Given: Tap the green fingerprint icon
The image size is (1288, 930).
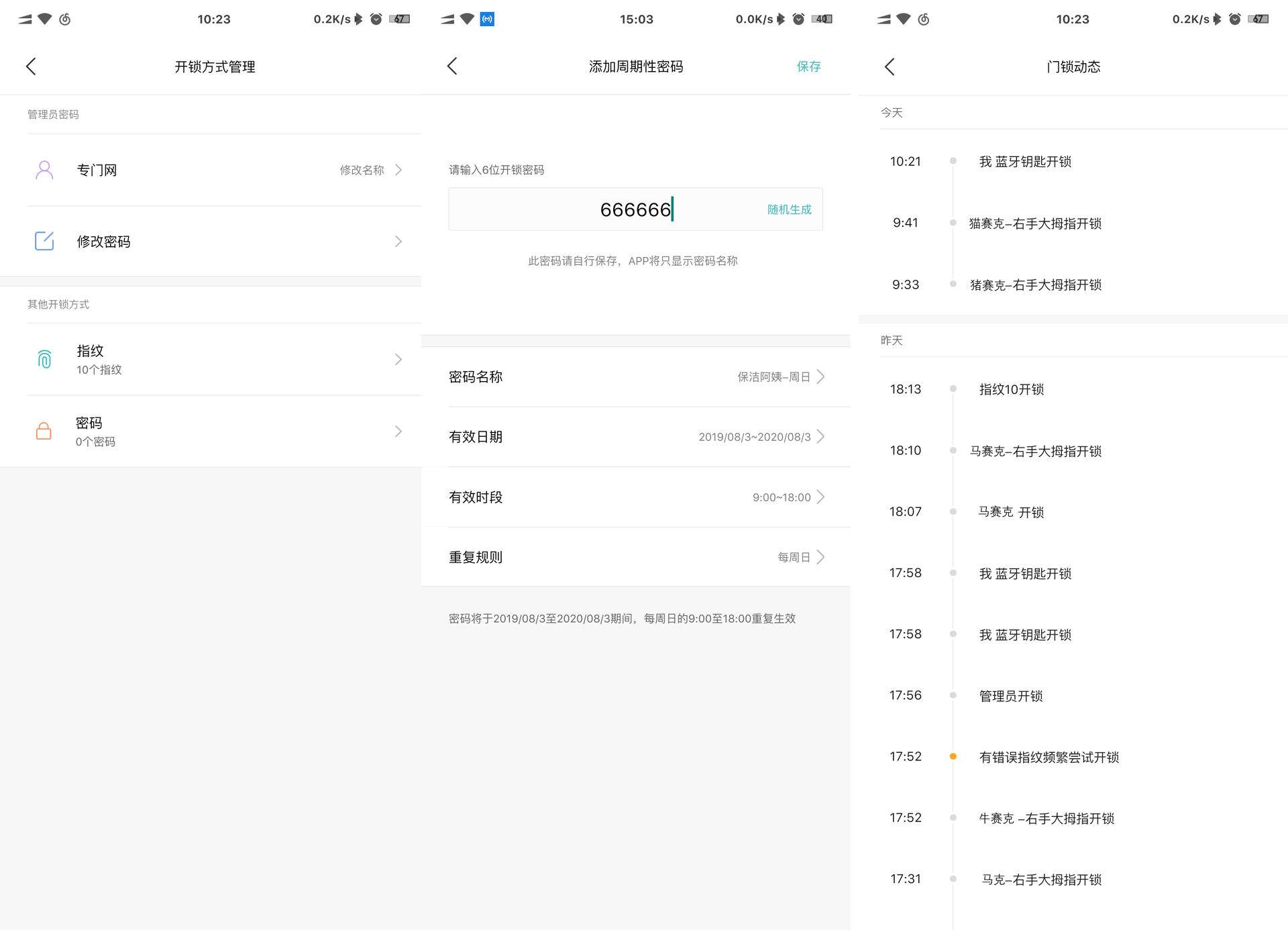Looking at the screenshot, I should pos(44,360).
